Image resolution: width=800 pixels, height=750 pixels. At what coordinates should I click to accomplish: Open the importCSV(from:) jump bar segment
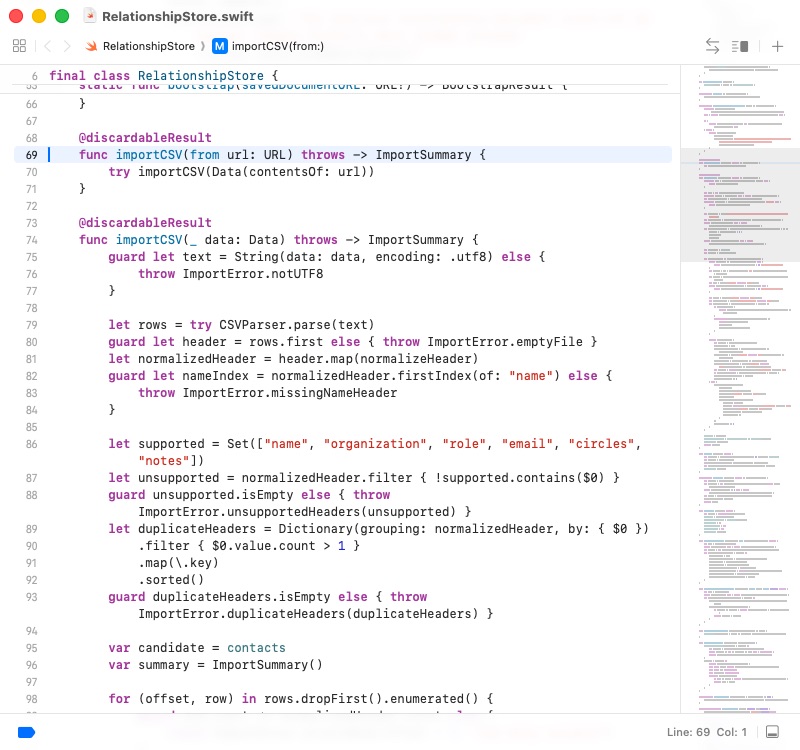tap(278, 46)
